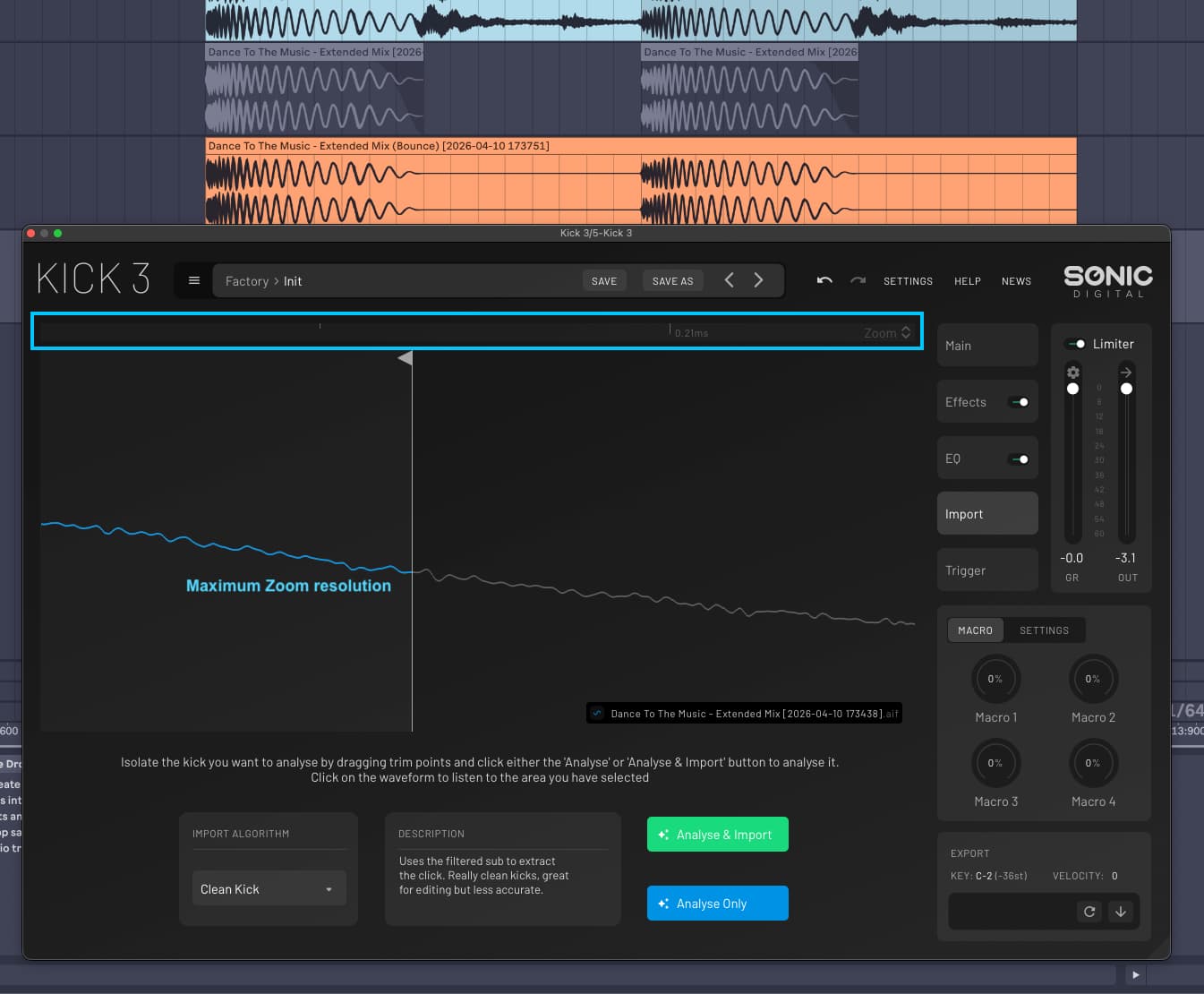Viewport: 1204px width, 994px height.
Task: Go to the previous preset arrow
Action: click(729, 280)
